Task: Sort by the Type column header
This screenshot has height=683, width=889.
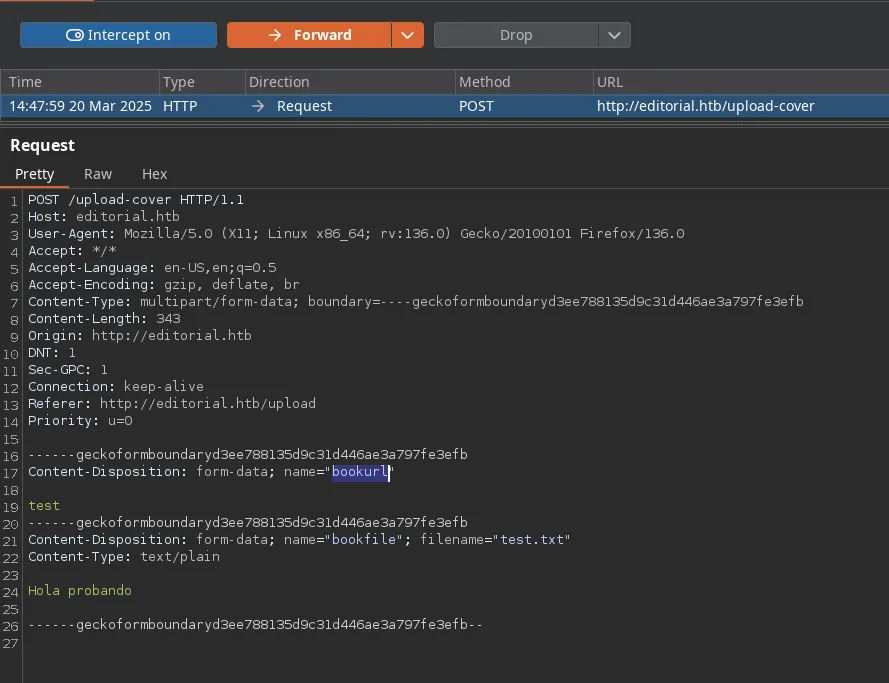Action: tap(179, 82)
